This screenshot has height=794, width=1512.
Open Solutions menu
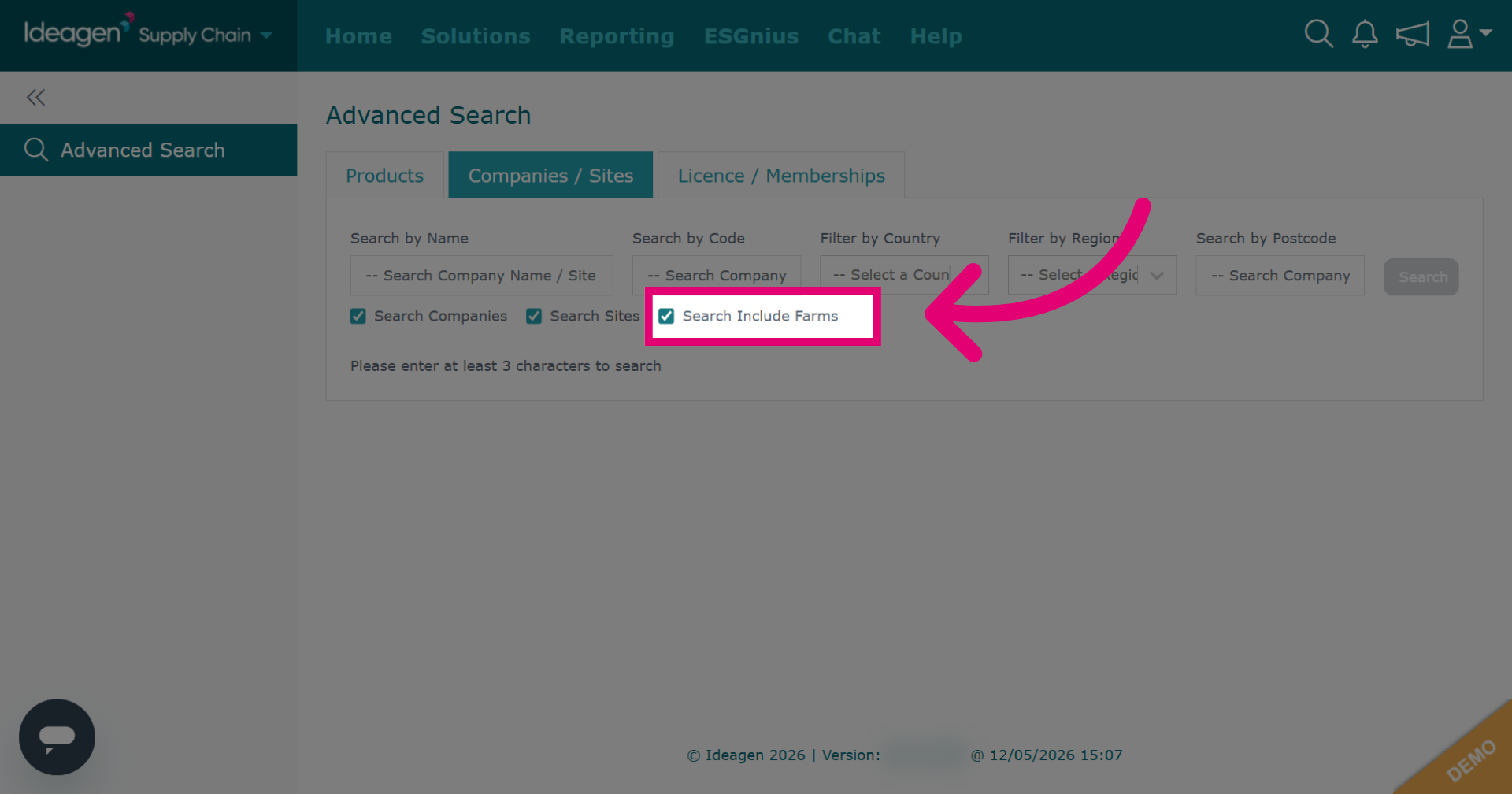[476, 36]
